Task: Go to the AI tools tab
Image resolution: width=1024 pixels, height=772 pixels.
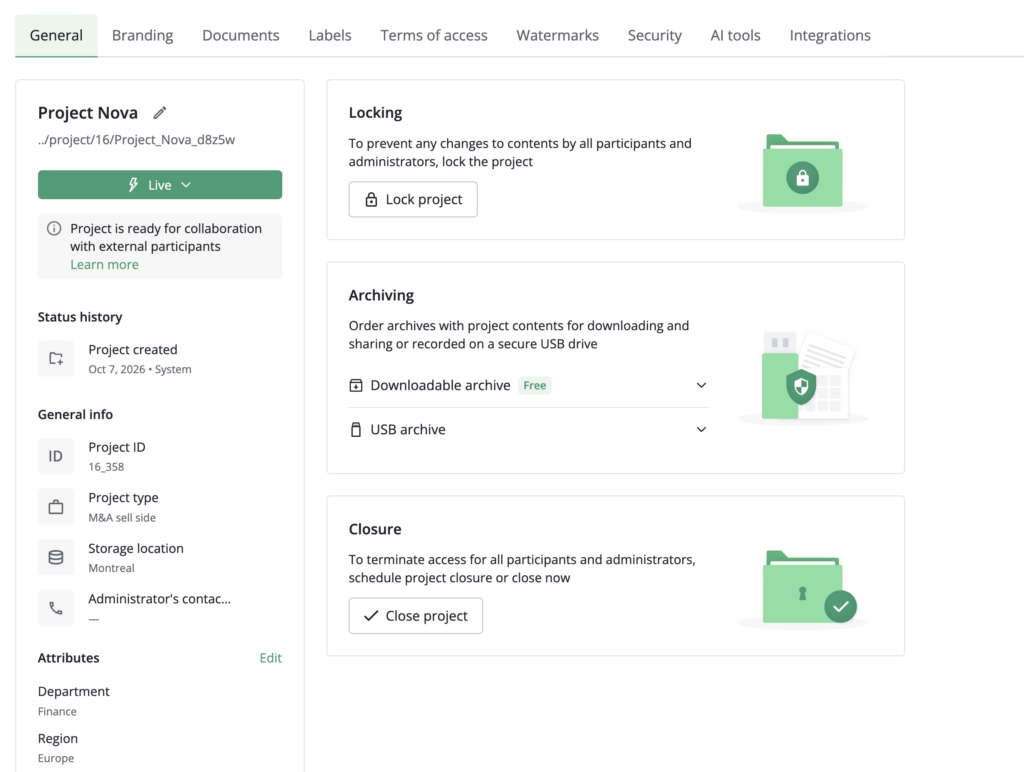Action: 735,35
